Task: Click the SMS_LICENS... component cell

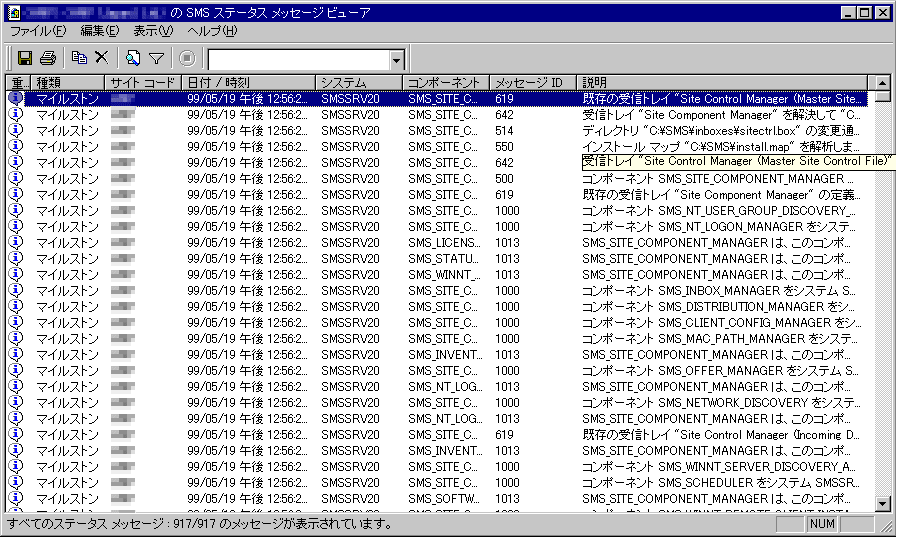Action: [x=444, y=243]
